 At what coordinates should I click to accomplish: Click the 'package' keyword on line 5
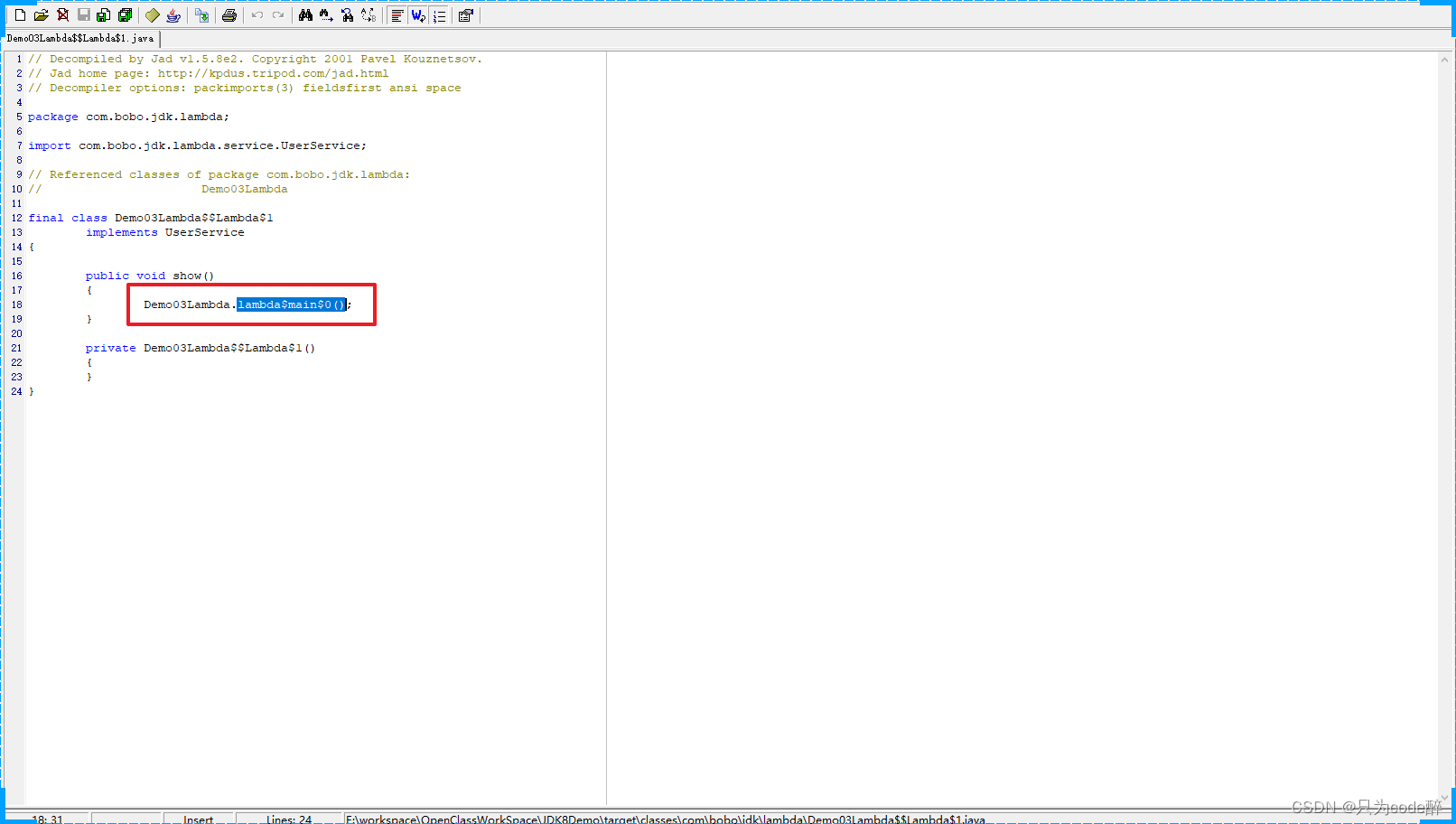53,117
